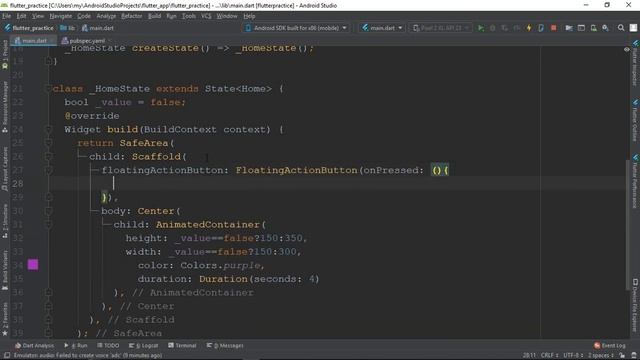Open SDK Manager toolbar icon
The image size is (640, 360).
point(606,28)
